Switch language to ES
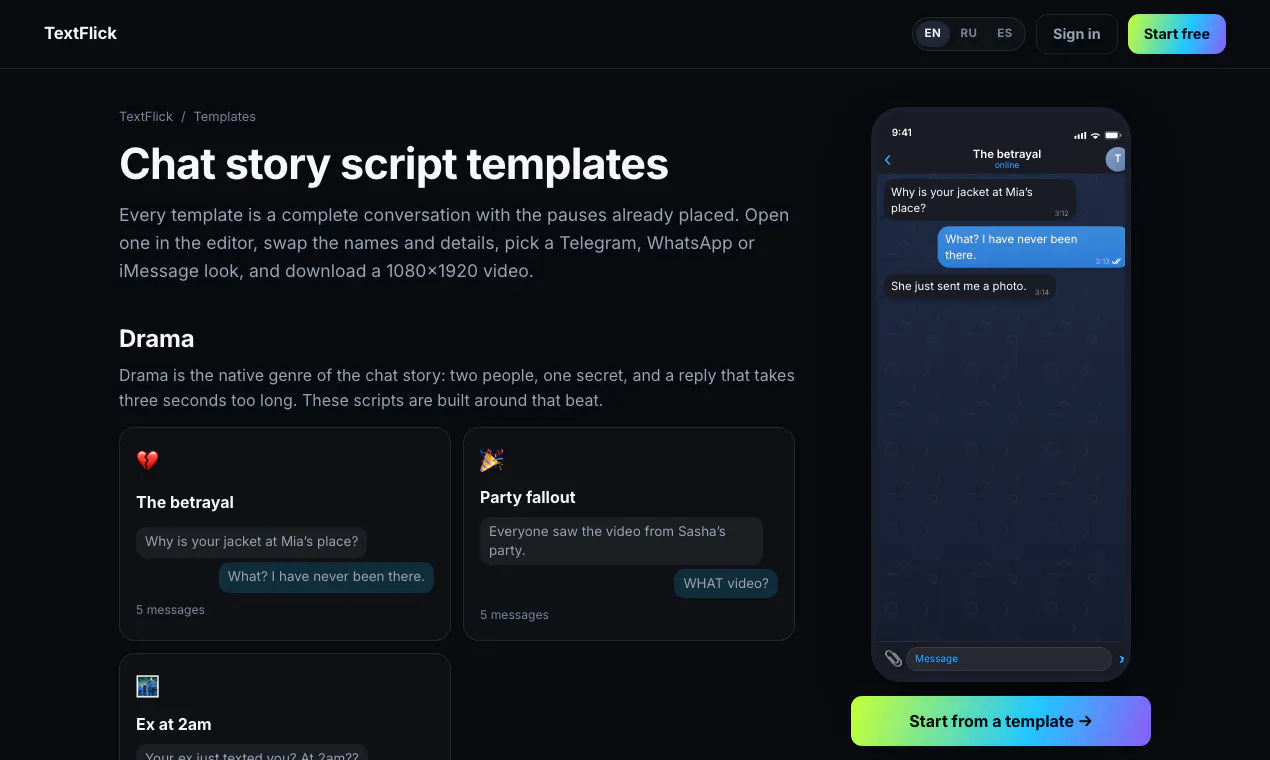 coord(1004,33)
